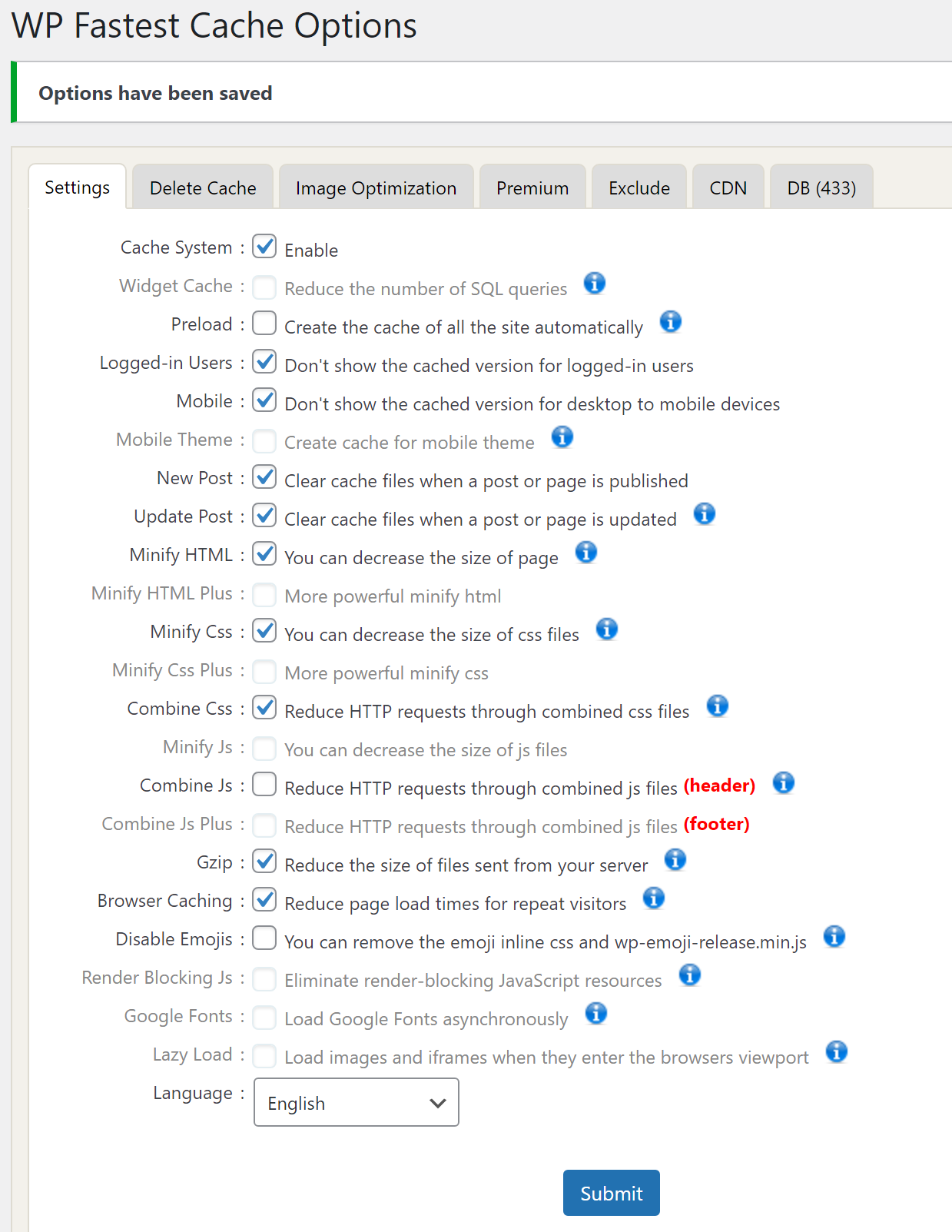Click the 'Options have been saved' notice

(x=483, y=93)
